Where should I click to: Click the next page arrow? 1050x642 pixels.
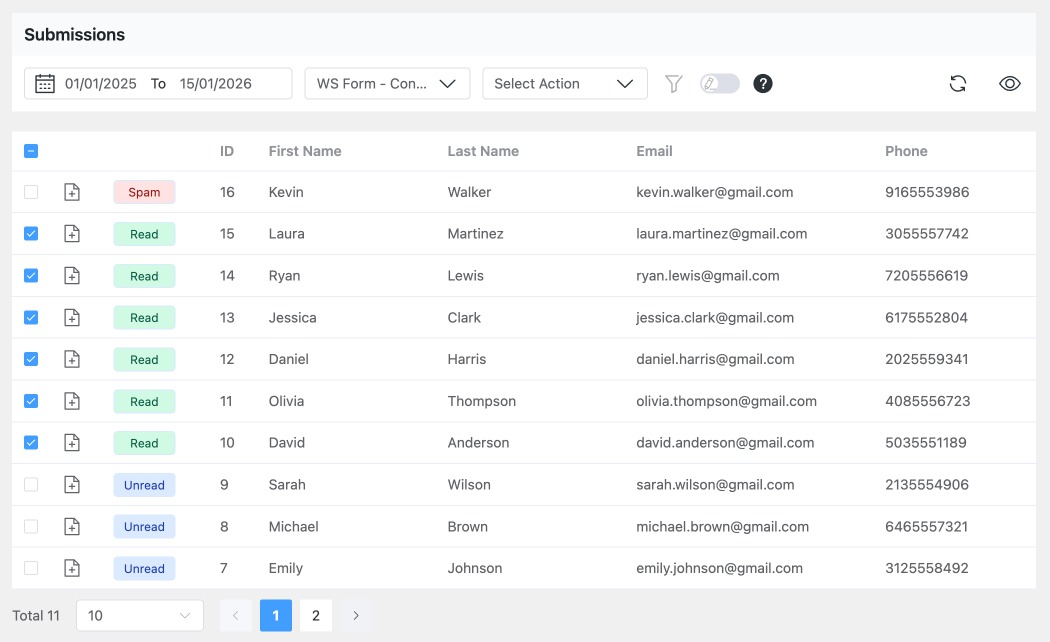point(355,615)
